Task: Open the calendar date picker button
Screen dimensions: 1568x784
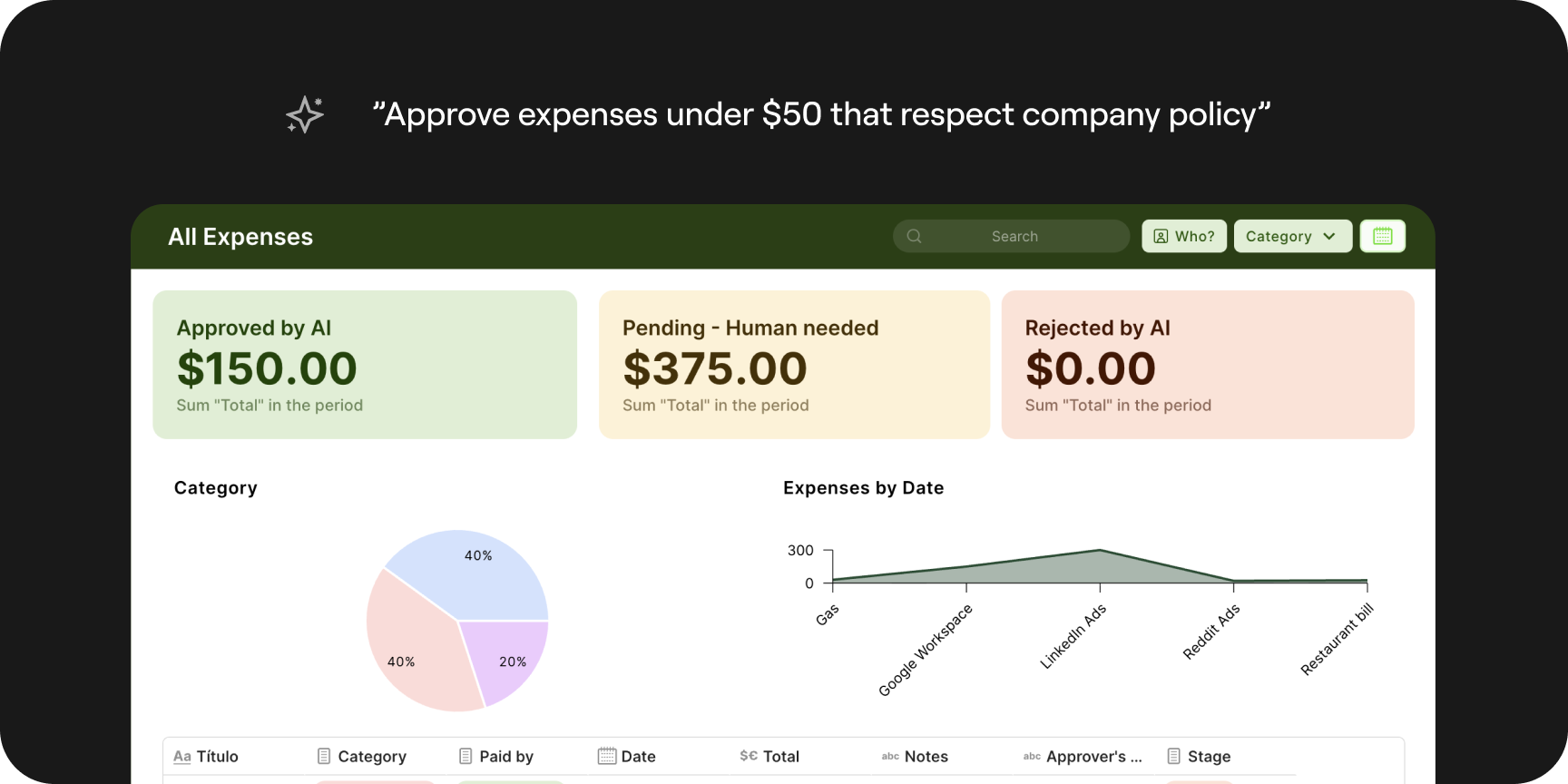Action: [x=1382, y=236]
